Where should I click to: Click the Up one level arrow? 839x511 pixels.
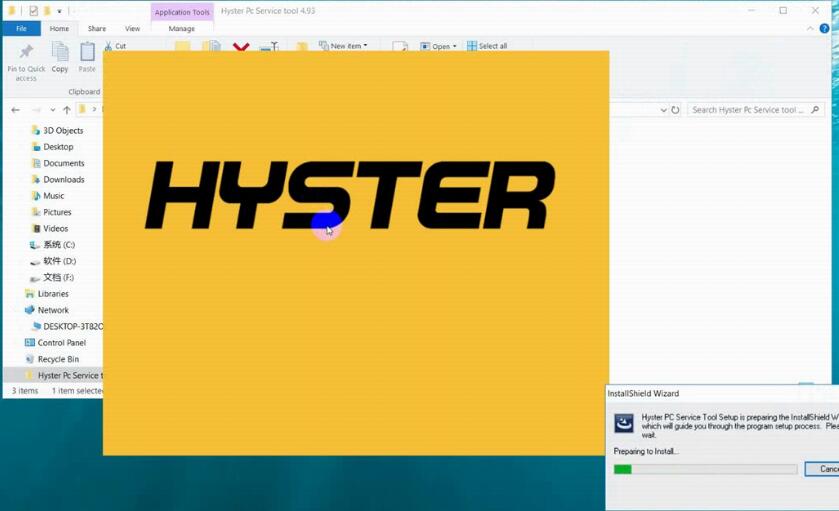point(67,110)
